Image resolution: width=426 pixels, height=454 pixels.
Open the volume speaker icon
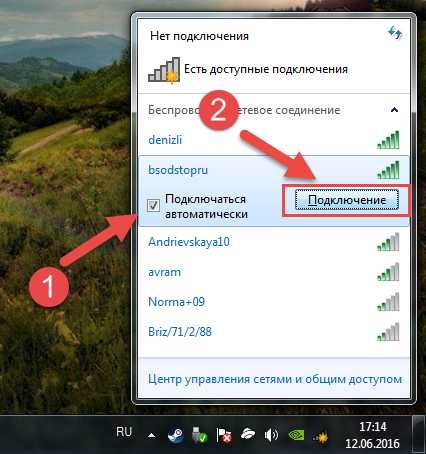271,435
